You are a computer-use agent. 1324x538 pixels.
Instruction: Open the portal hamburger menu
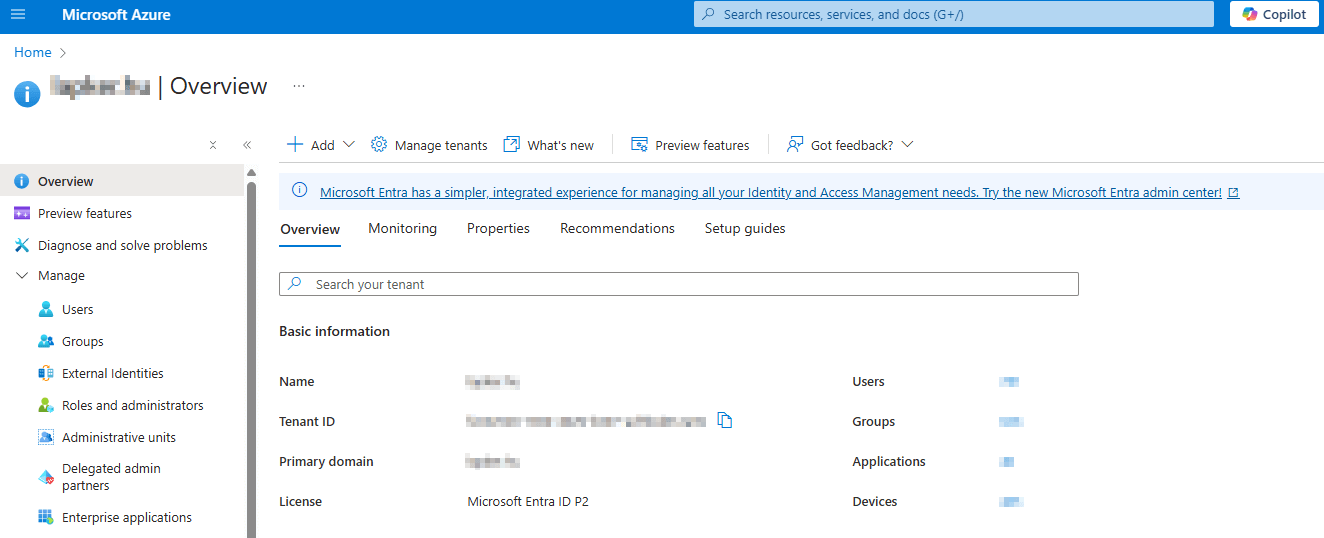(17, 15)
